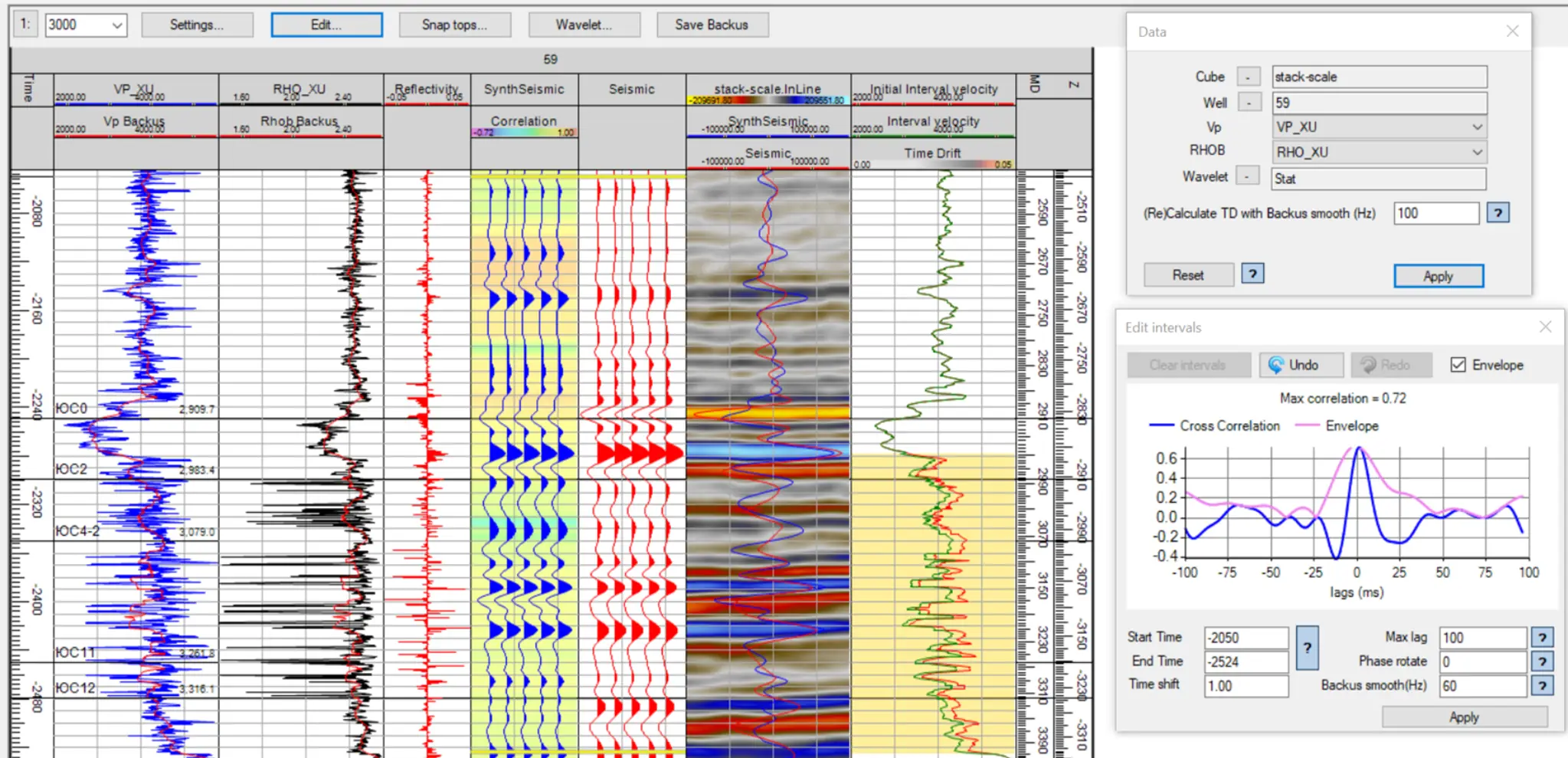
Task: Click the SynthSeismic track header
Action: click(524, 89)
